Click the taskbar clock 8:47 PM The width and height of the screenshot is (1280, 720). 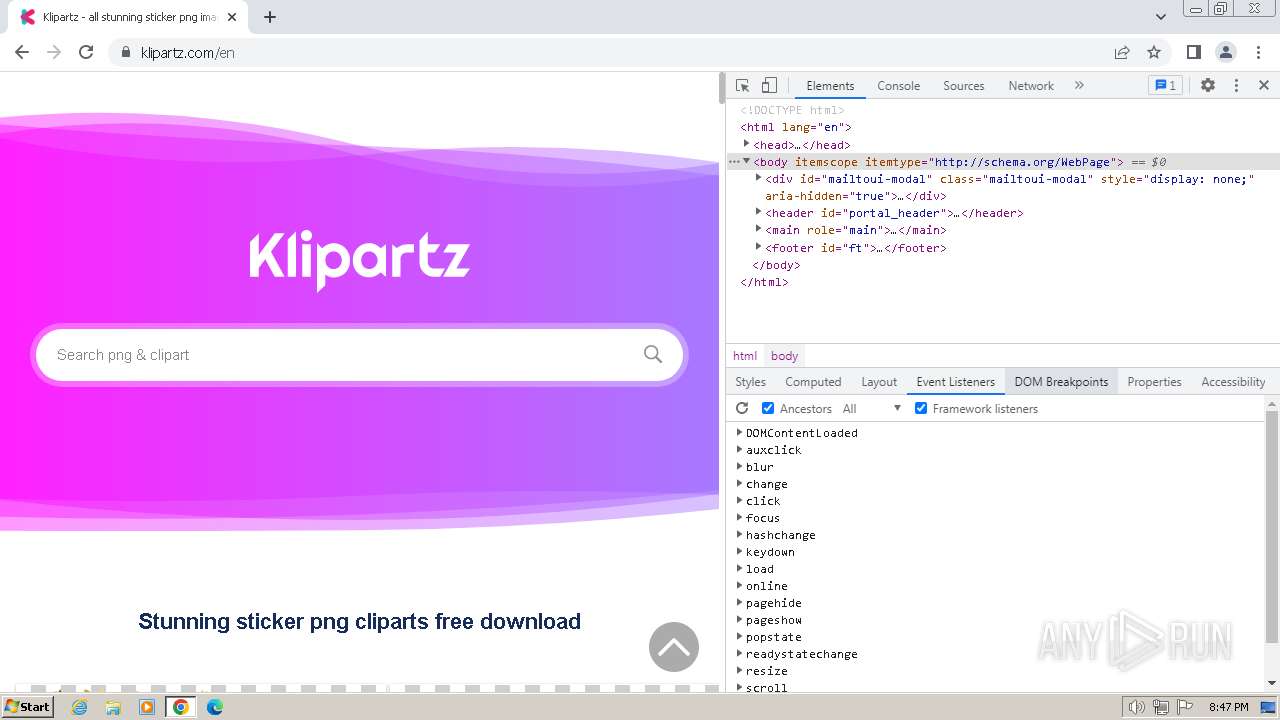1228,707
